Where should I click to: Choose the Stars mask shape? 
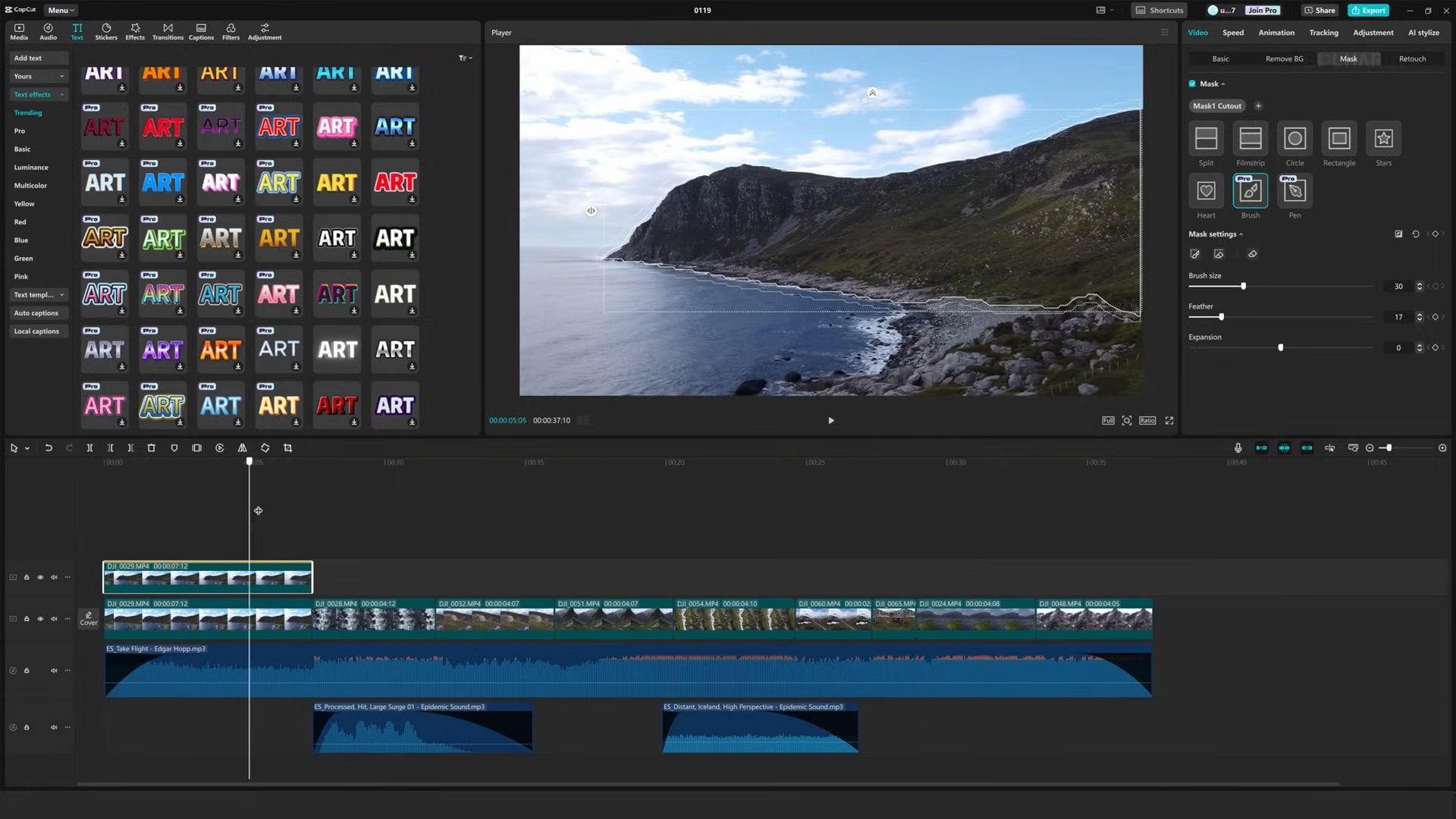click(x=1383, y=139)
